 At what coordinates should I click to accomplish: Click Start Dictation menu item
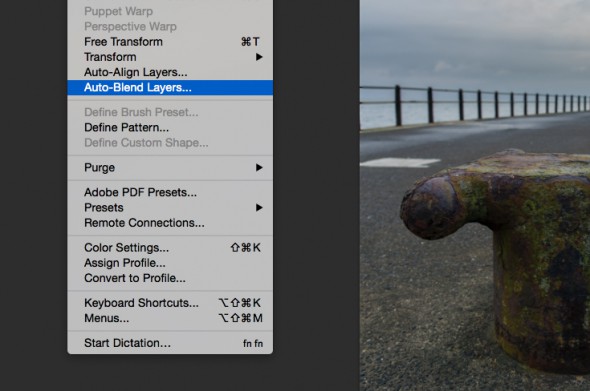(170, 343)
